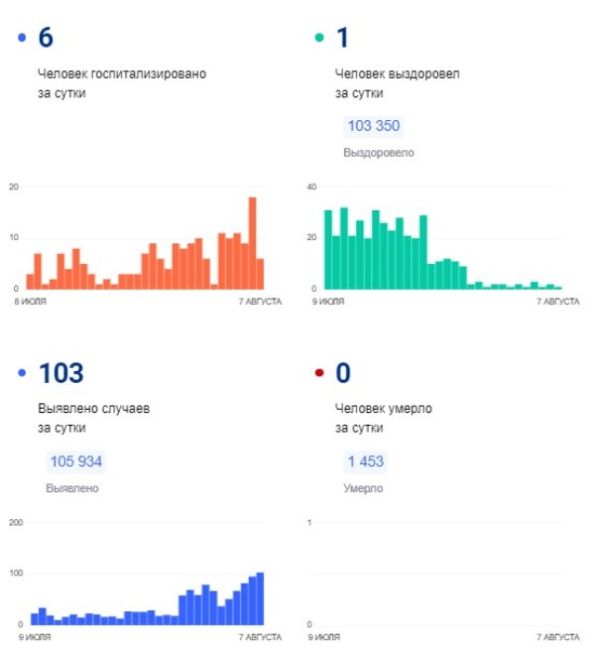Click the blue dot beside hospitalized count 6
595x650 pixels.
[22, 38]
